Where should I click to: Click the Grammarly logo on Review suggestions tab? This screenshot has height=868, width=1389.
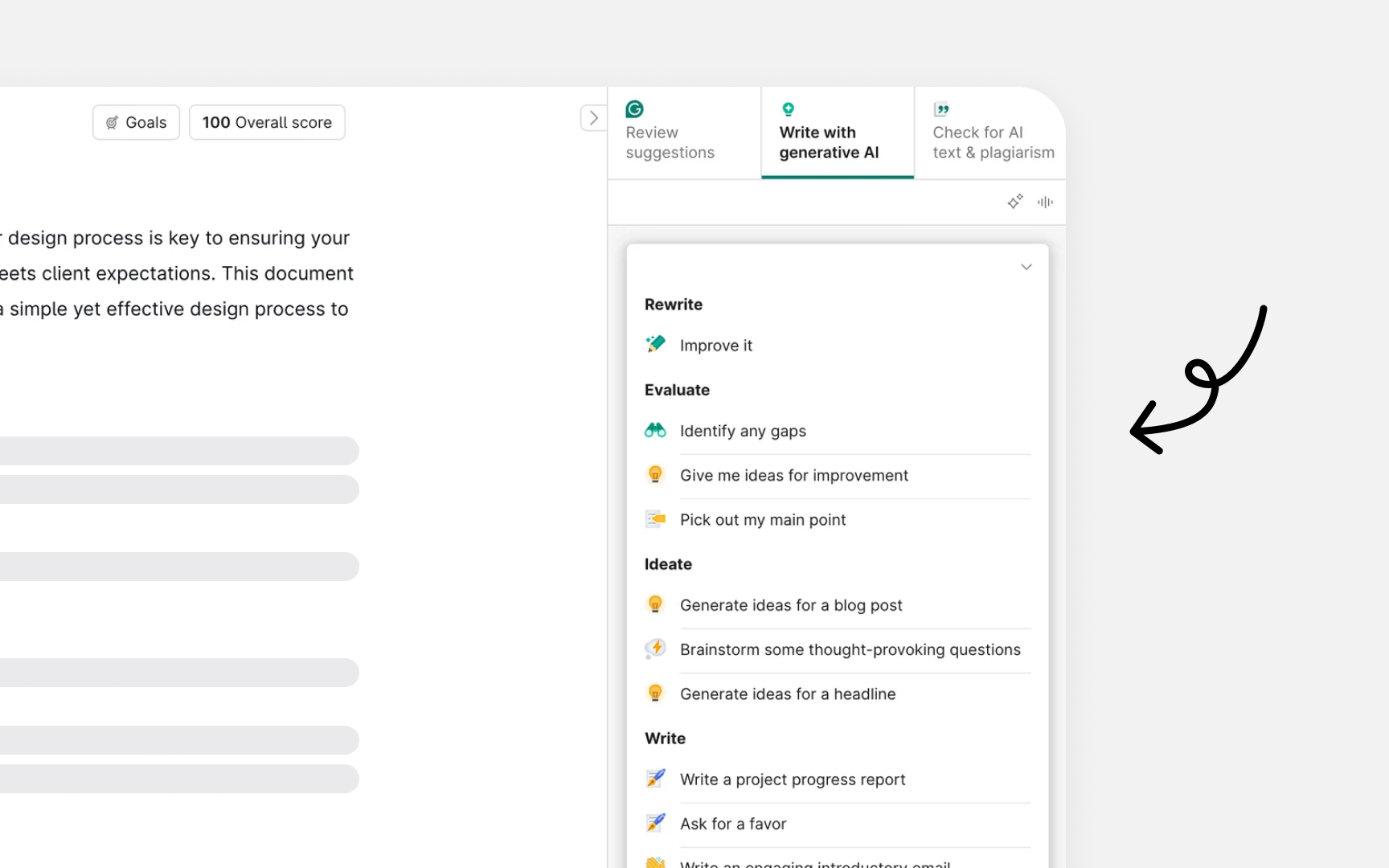click(633, 108)
